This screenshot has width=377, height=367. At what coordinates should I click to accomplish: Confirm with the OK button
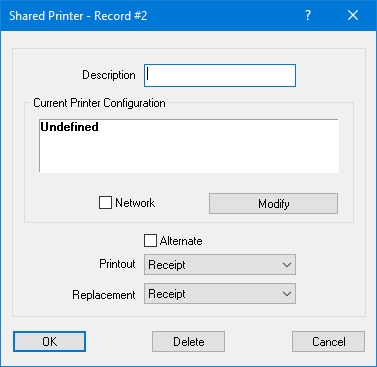click(x=49, y=341)
